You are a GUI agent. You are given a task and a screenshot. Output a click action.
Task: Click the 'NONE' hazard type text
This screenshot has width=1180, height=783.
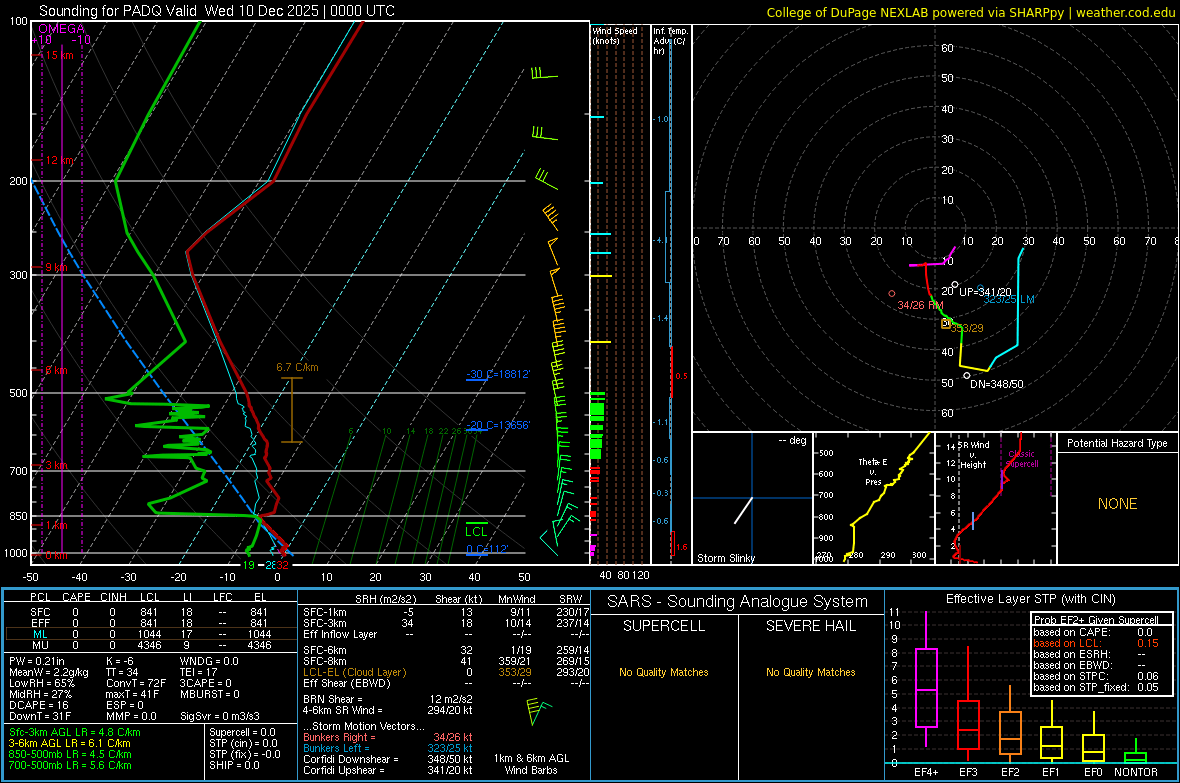(x=1117, y=504)
